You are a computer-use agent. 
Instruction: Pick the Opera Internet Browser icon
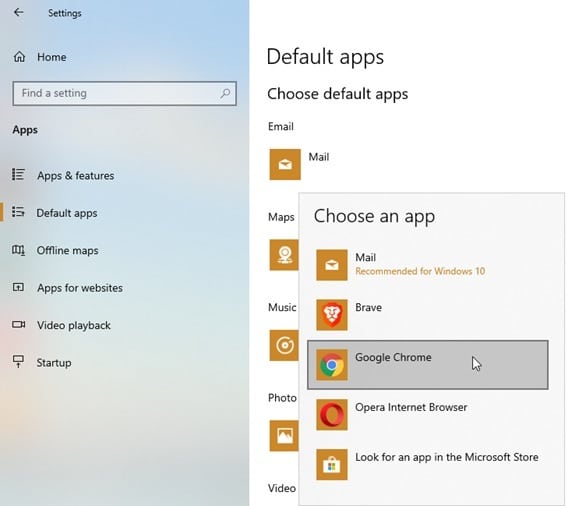[x=332, y=415]
